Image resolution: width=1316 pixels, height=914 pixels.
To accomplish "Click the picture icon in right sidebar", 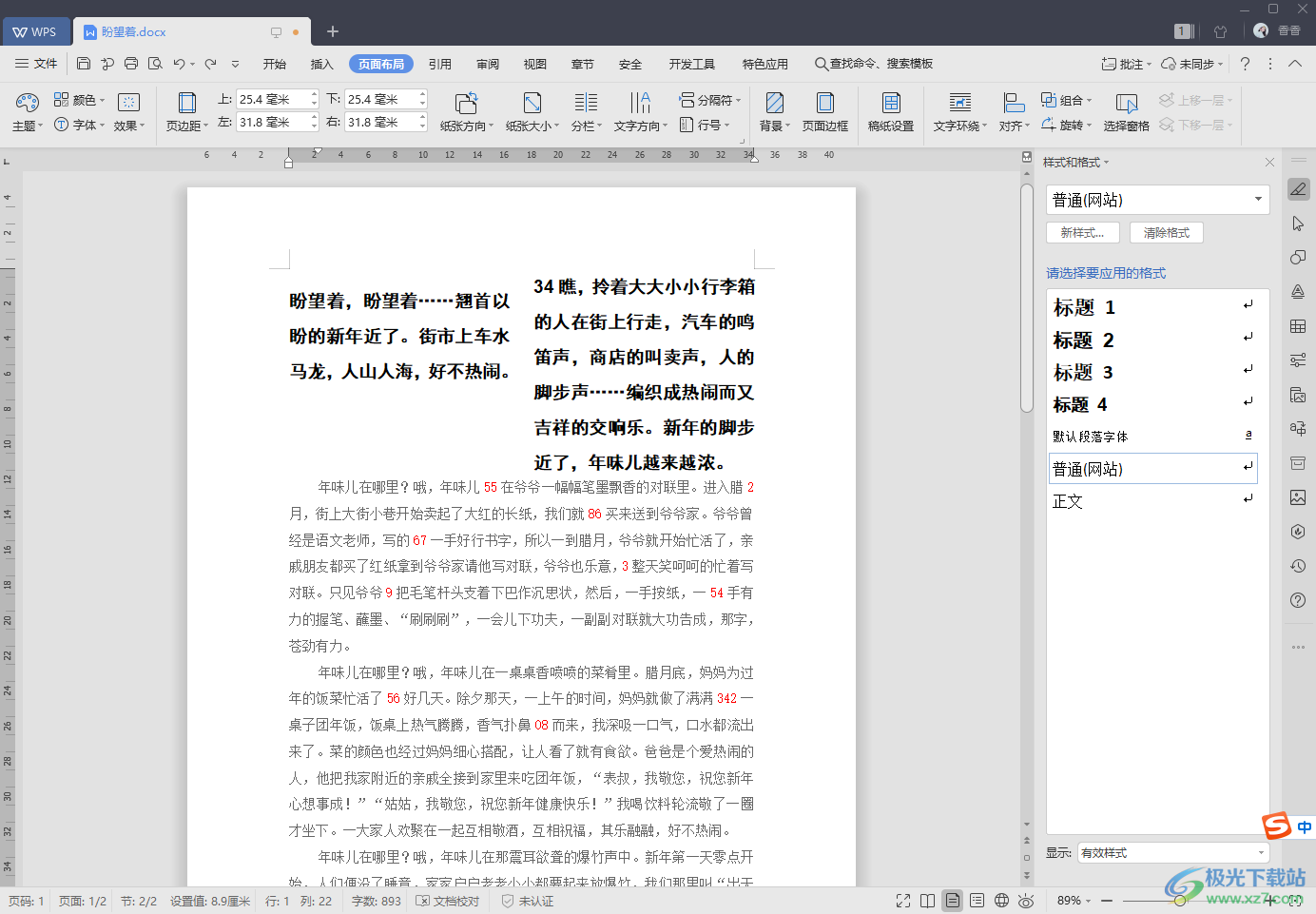I will (1298, 497).
